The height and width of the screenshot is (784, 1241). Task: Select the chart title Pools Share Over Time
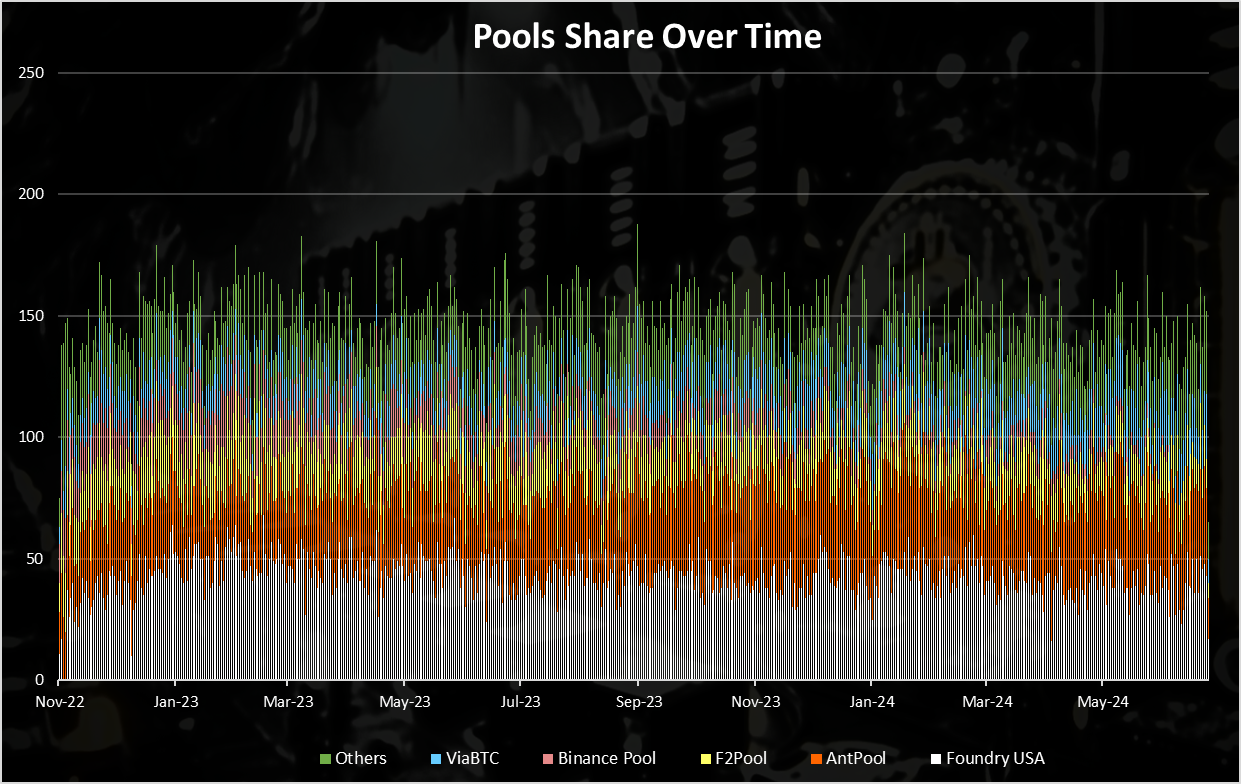click(647, 37)
